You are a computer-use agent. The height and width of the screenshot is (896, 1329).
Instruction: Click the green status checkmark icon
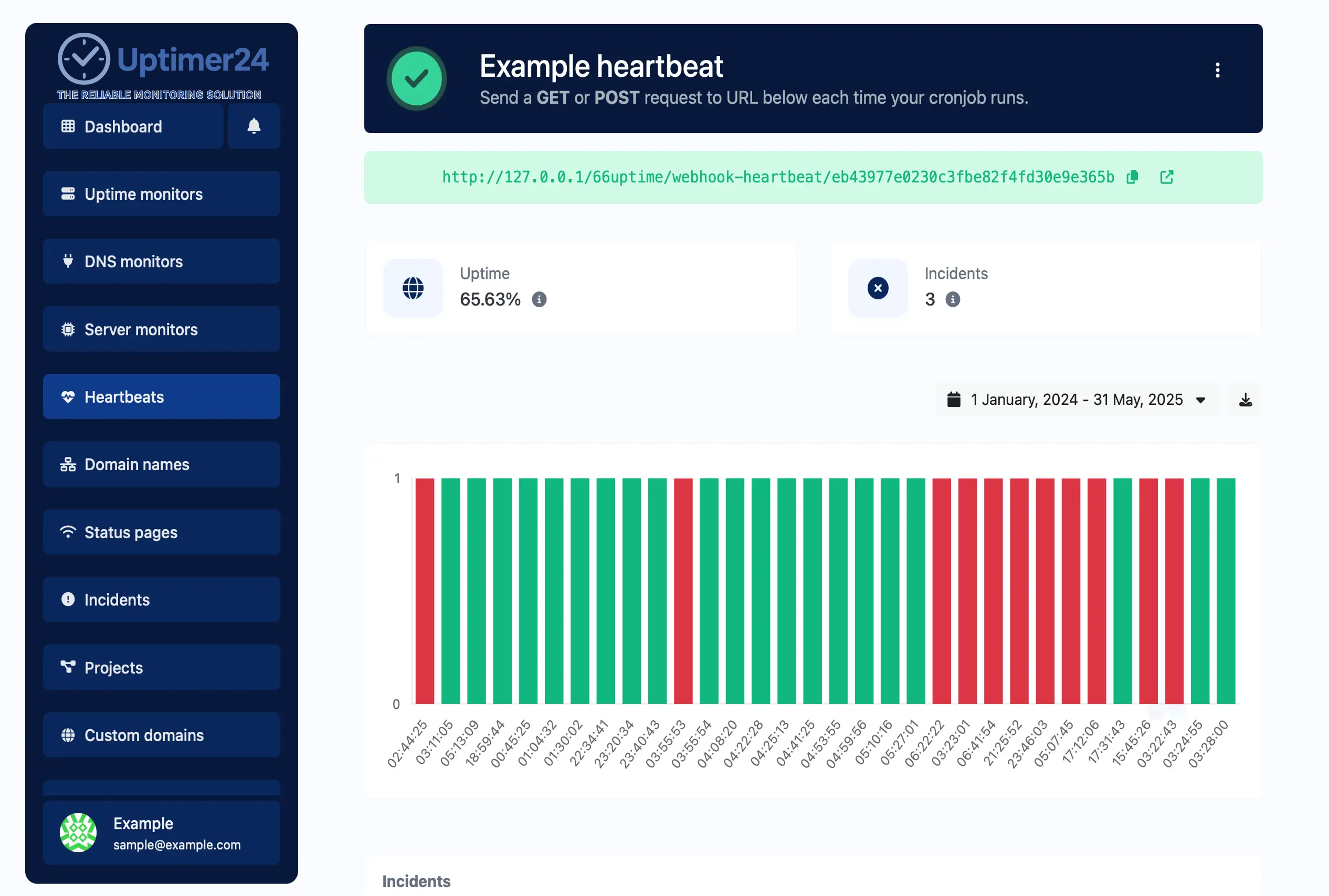(417, 78)
